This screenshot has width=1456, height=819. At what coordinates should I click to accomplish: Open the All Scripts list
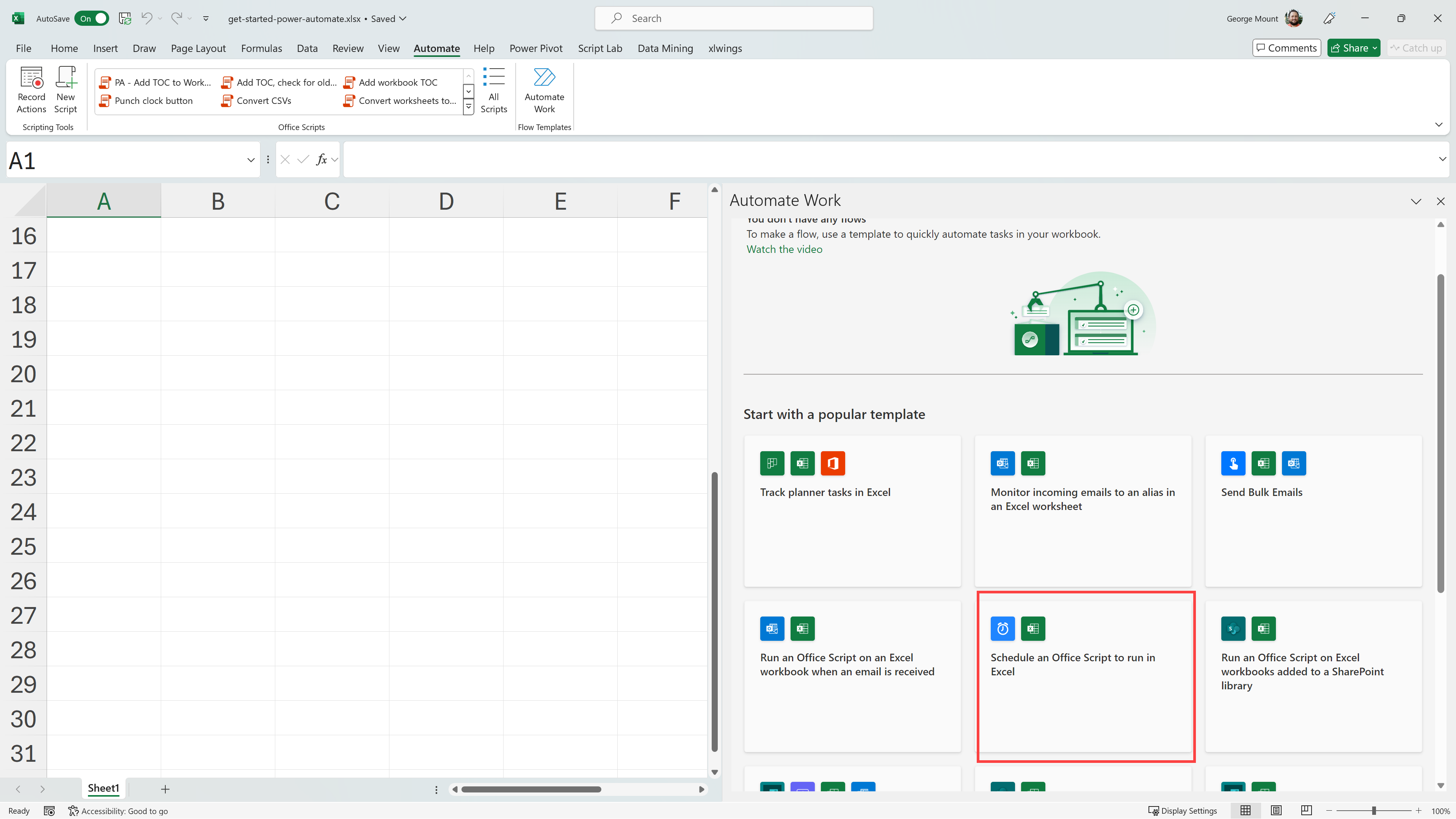click(x=493, y=90)
